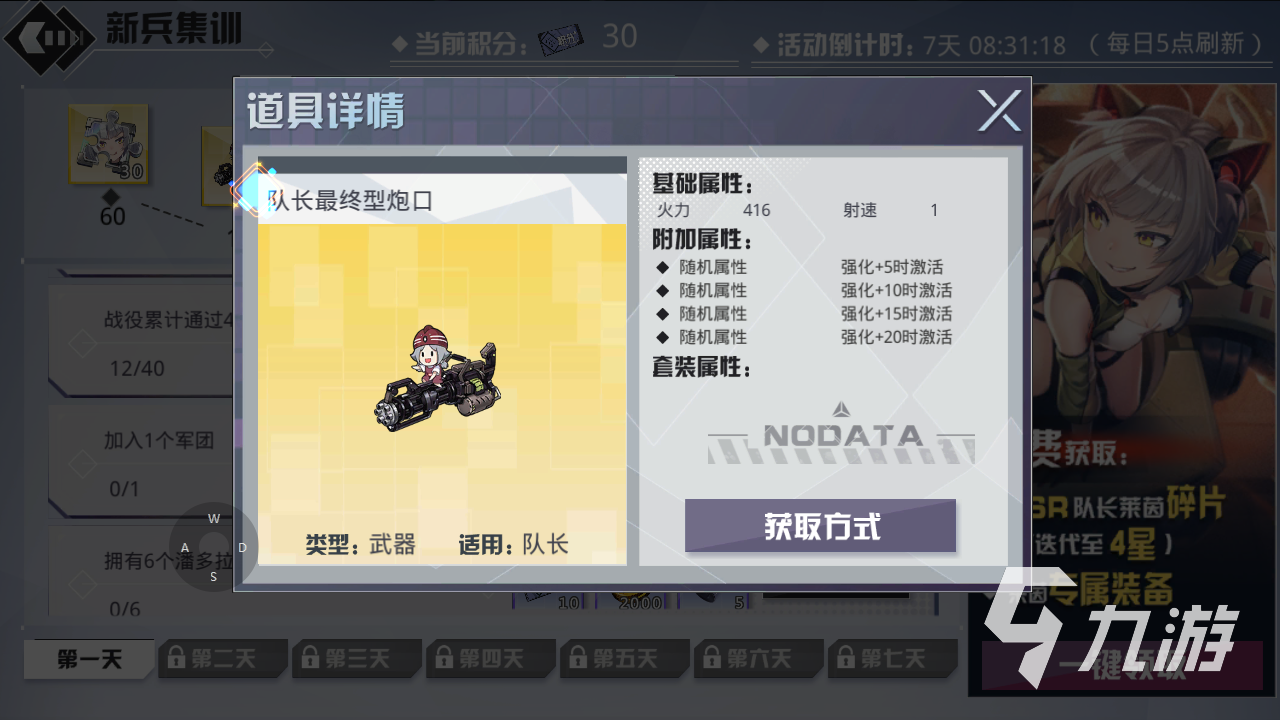Click the points ticket icon beside 当前积分

560,40
